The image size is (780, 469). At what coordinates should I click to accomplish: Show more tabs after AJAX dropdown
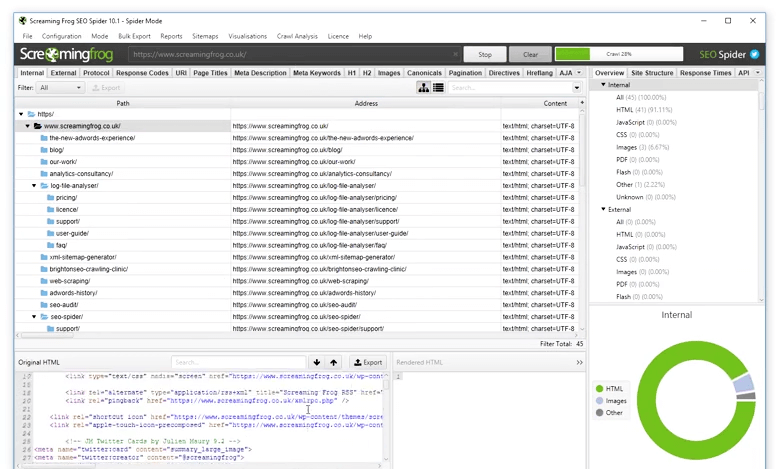[579, 73]
